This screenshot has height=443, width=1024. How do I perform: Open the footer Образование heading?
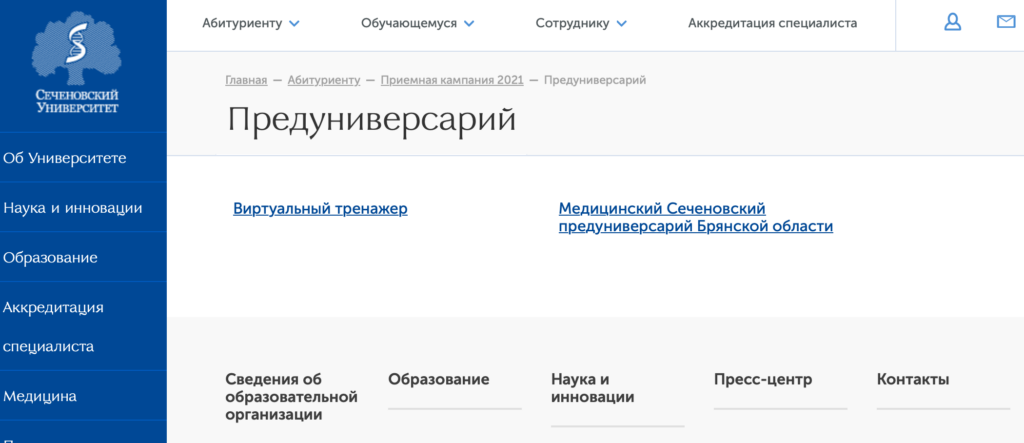tap(438, 380)
